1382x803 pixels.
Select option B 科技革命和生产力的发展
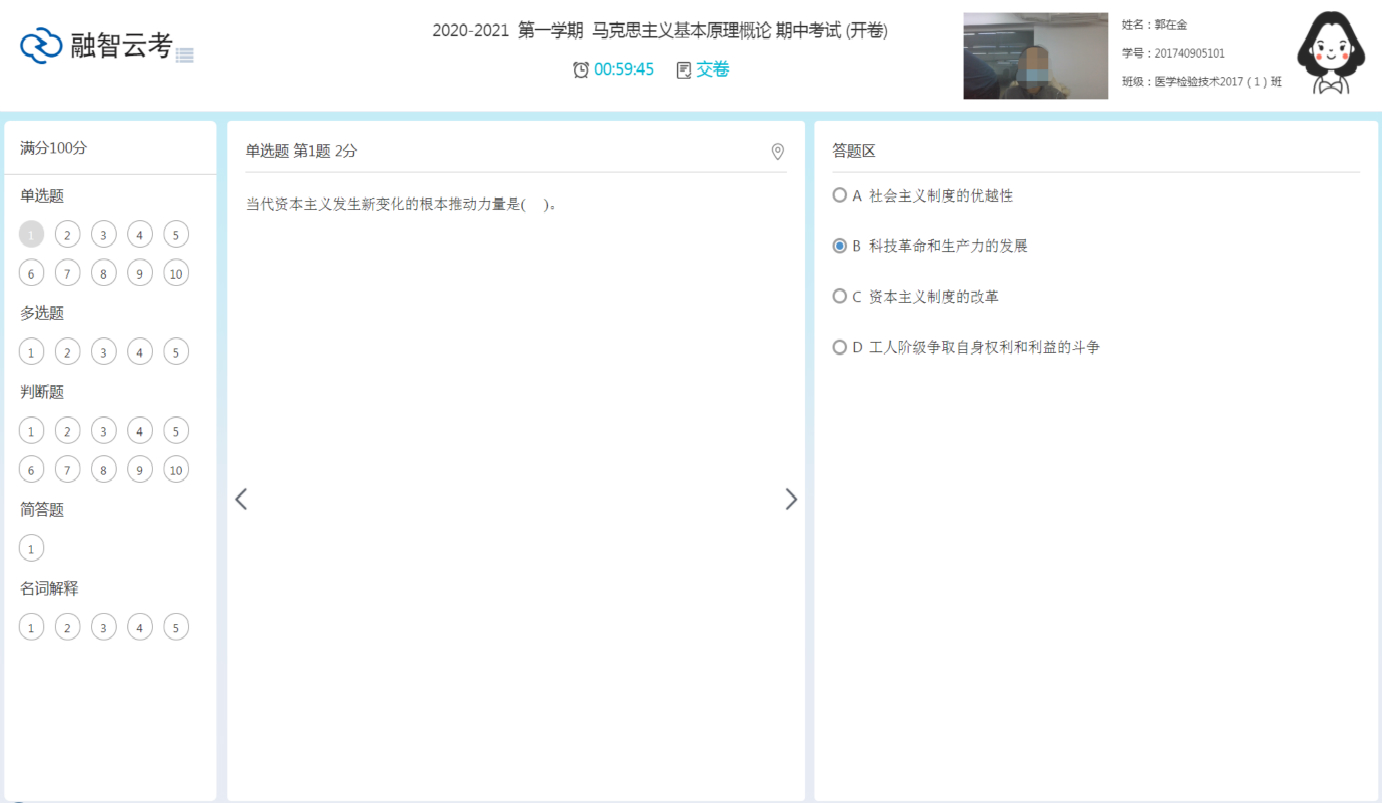click(840, 246)
